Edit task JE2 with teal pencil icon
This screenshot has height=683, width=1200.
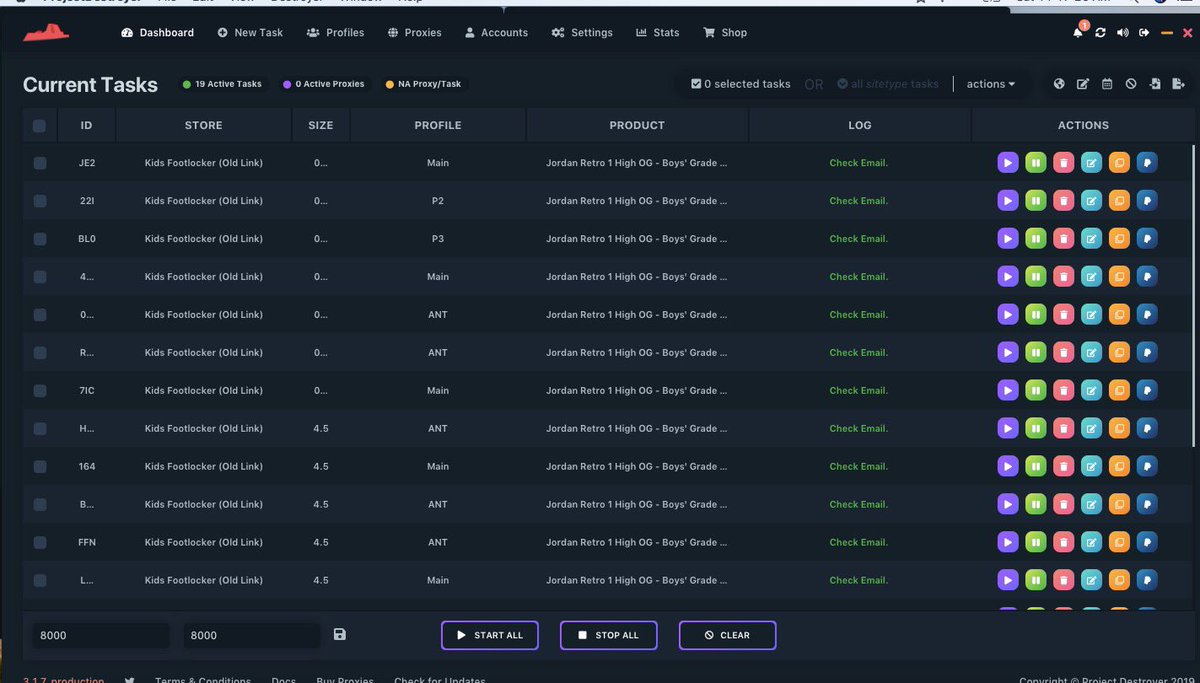pyautogui.click(x=1092, y=162)
